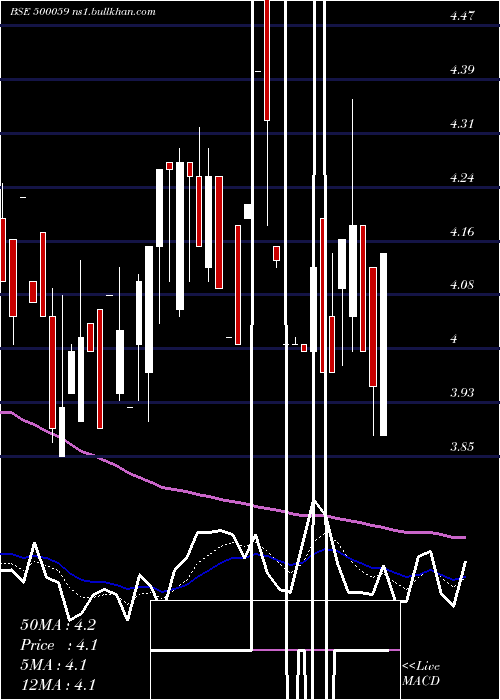The width and height of the screenshot is (500, 700).
Task: Click the 4.16 price axis label
Action: pyautogui.click(x=462, y=232)
